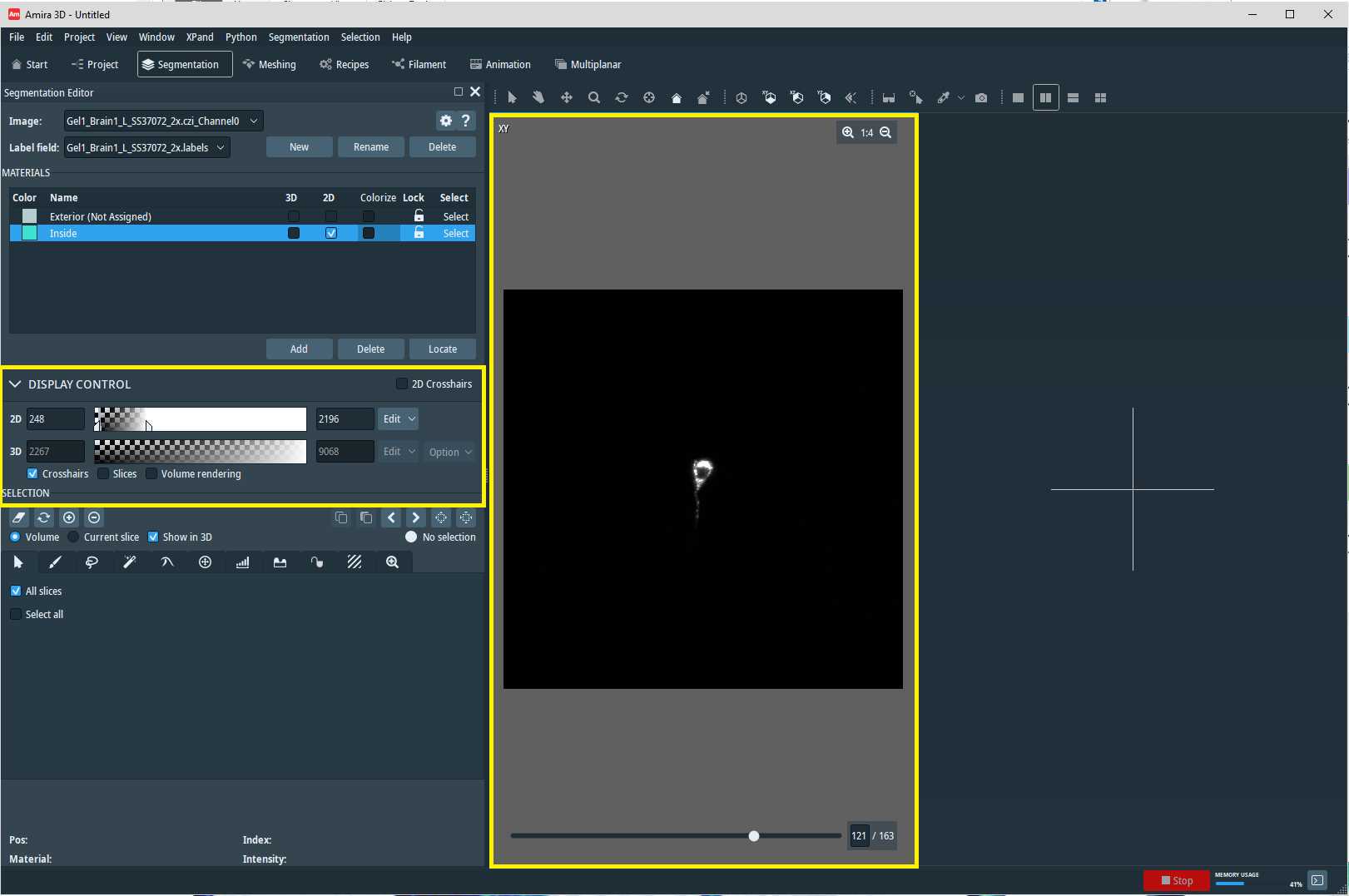
Task: Open Segmentation Editor help question mark
Action: pyautogui.click(x=466, y=121)
